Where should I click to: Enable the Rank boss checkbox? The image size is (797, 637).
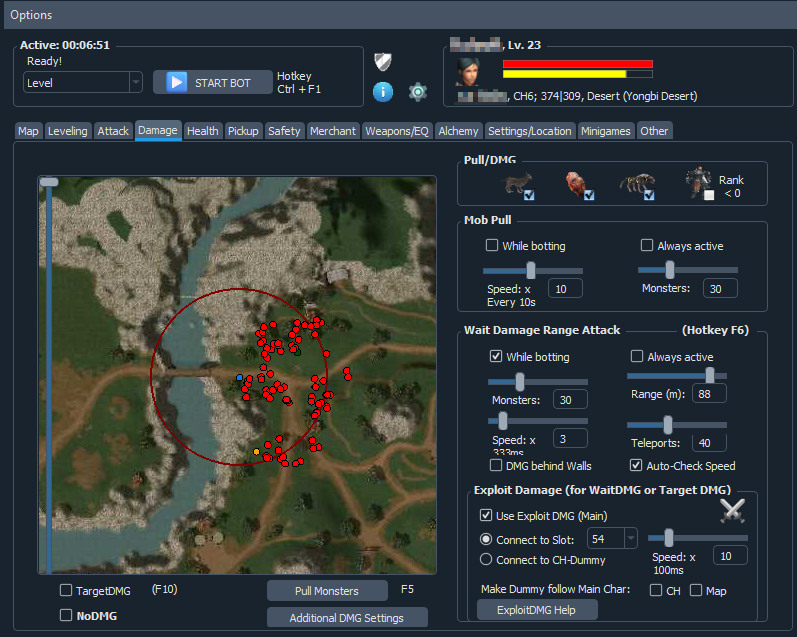point(709,195)
